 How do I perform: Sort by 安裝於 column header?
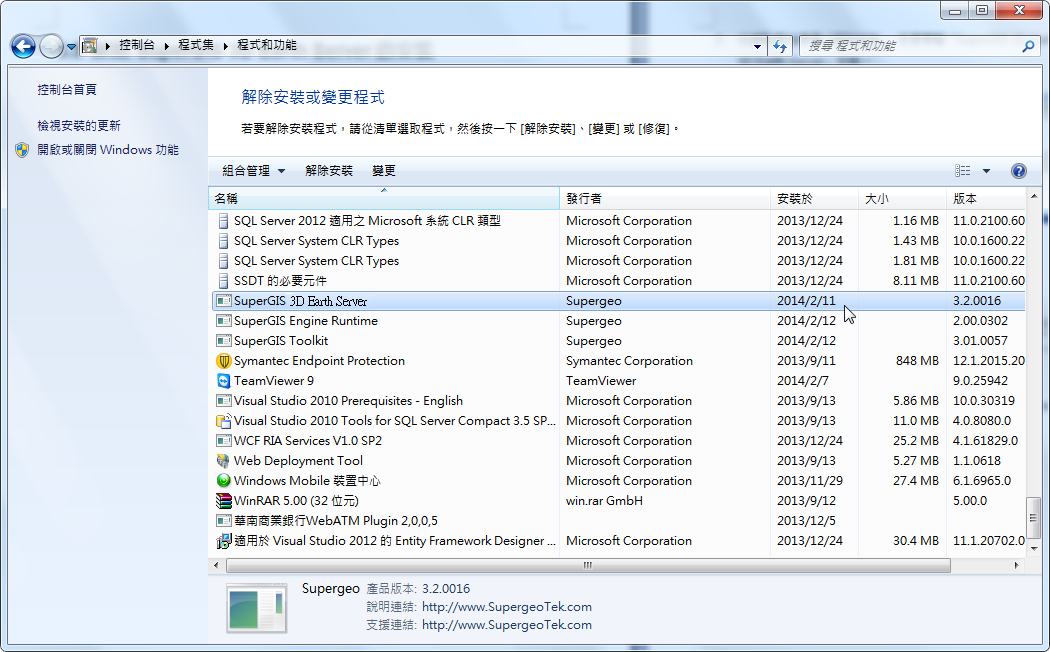point(814,199)
